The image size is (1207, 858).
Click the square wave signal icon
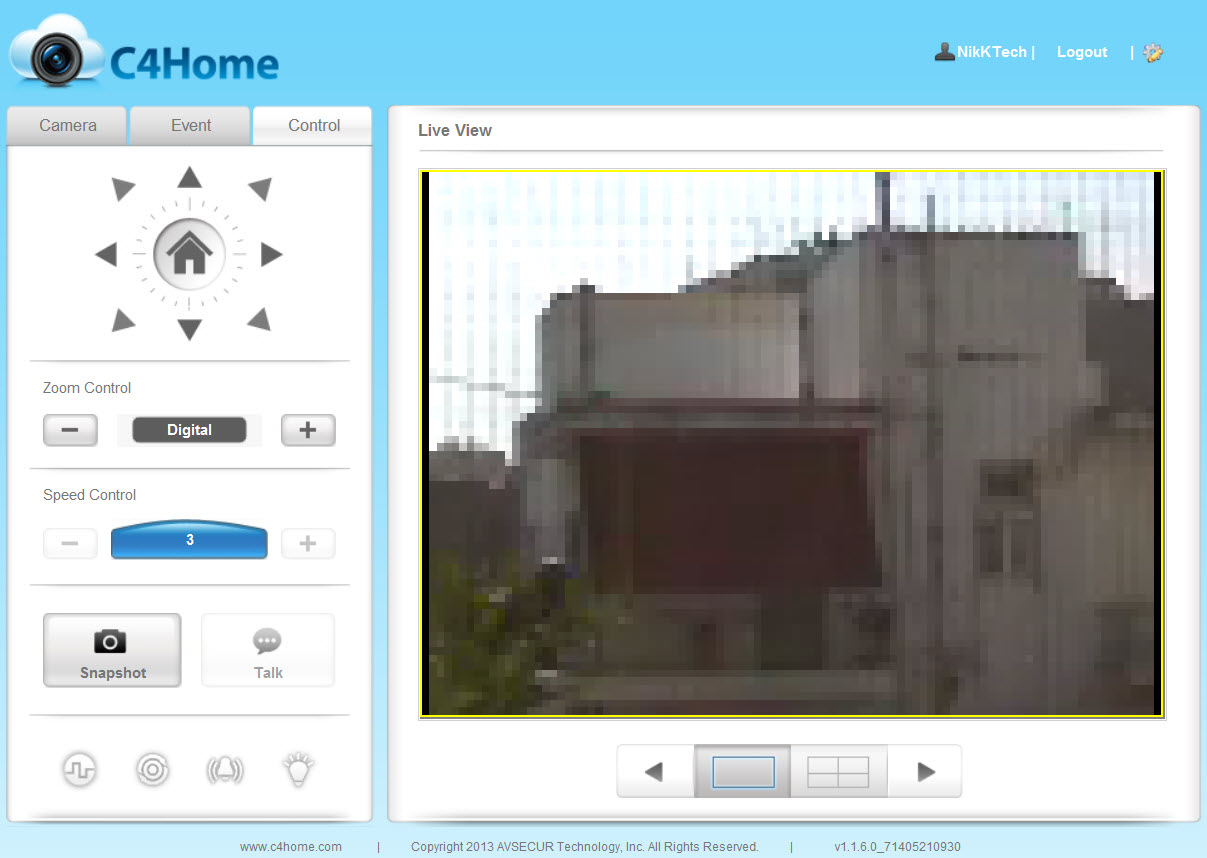[78, 769]
